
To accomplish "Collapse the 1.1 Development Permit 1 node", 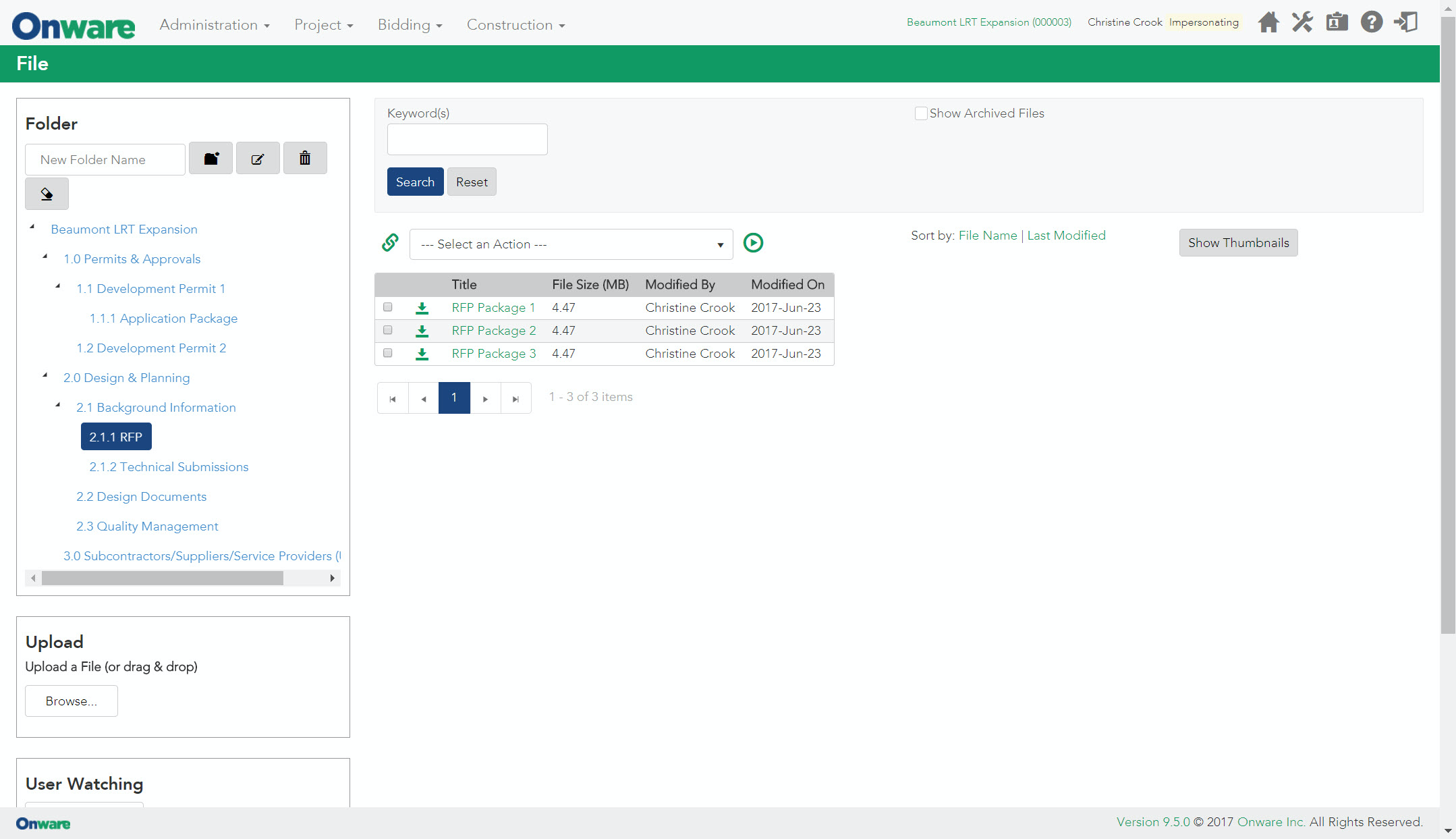I will (58, 286).
